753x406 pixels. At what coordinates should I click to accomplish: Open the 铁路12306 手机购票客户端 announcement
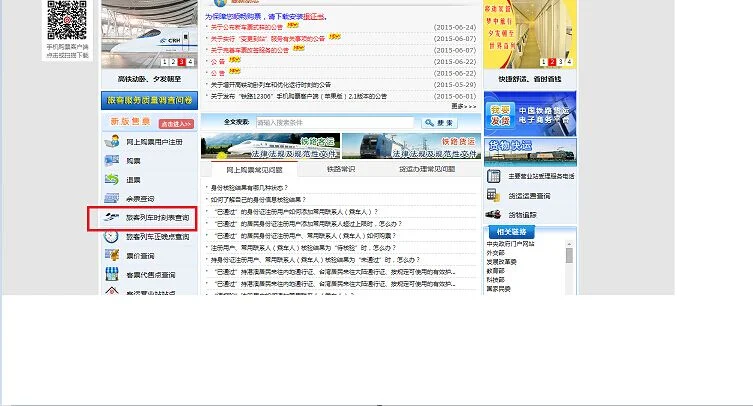tap(299, 96)
